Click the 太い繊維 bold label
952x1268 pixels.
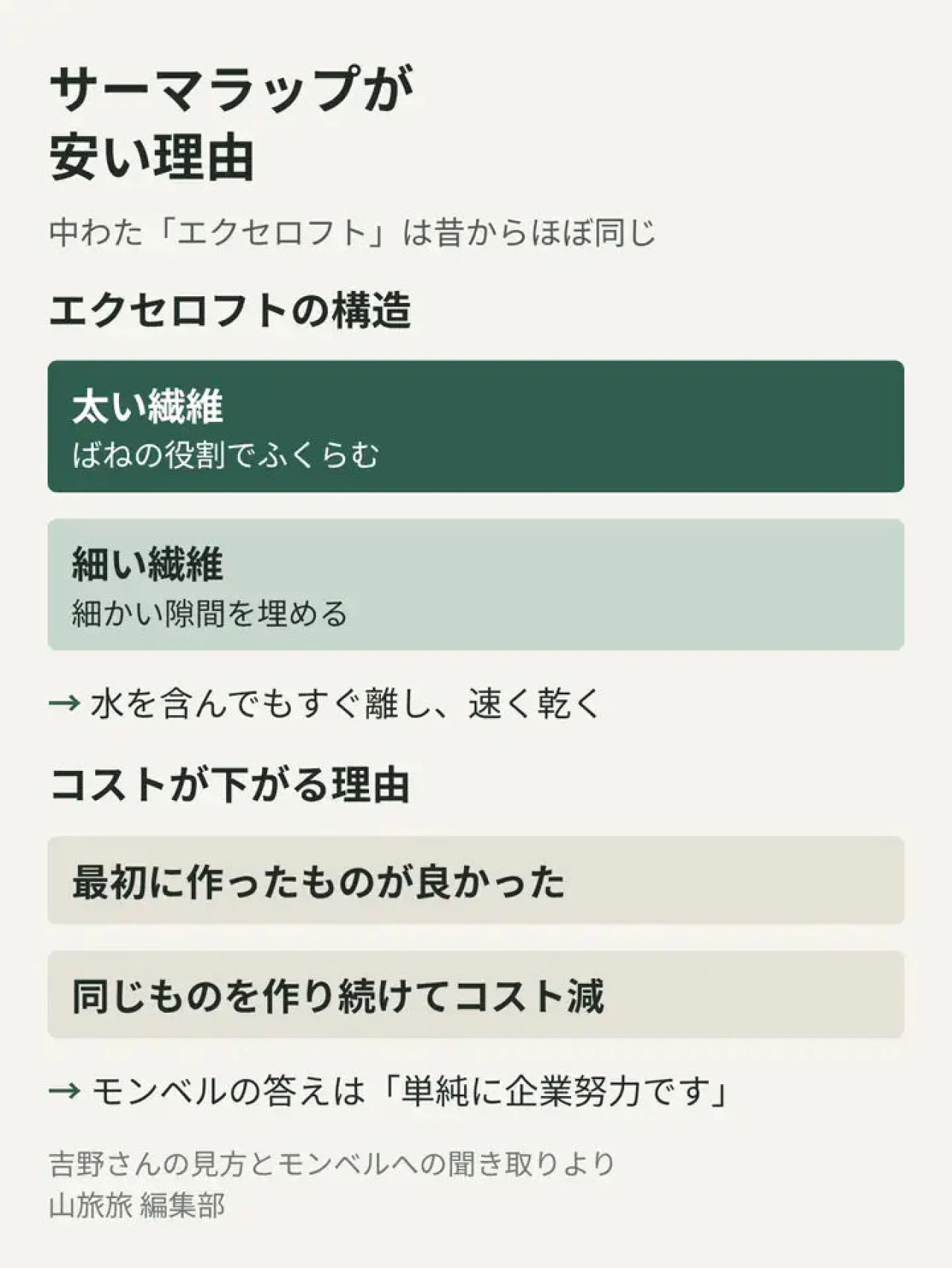click(147, 406)
